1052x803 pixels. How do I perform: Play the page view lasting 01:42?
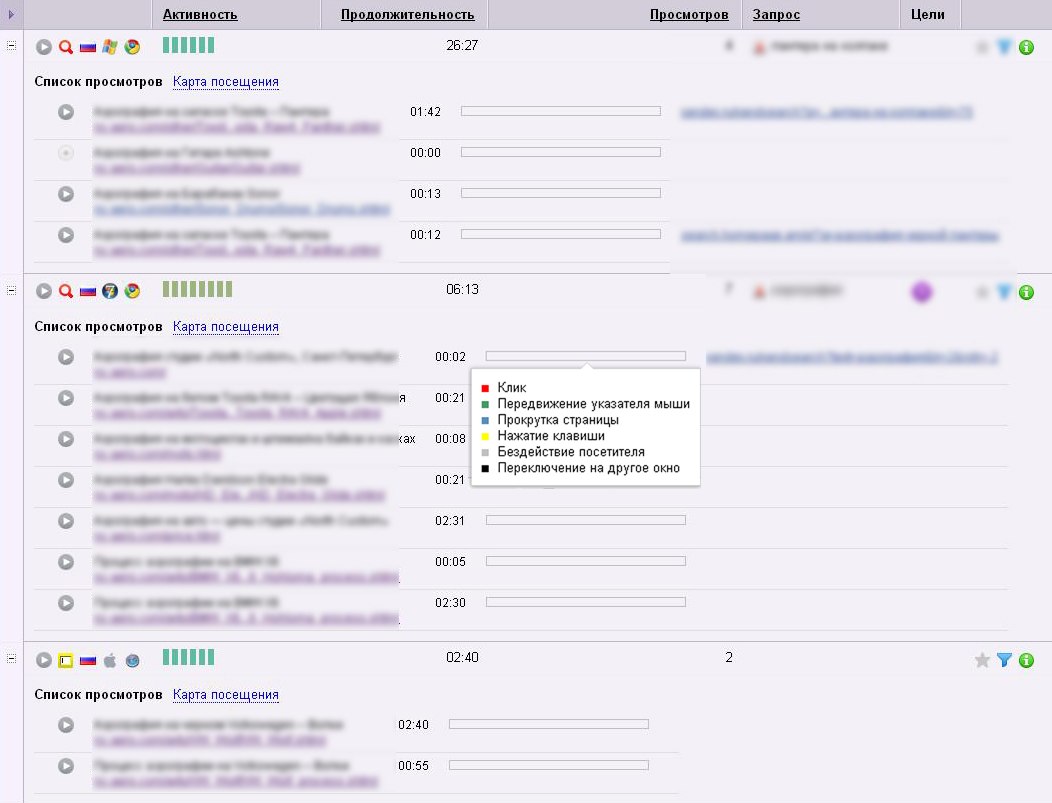[x=66, y=112]
